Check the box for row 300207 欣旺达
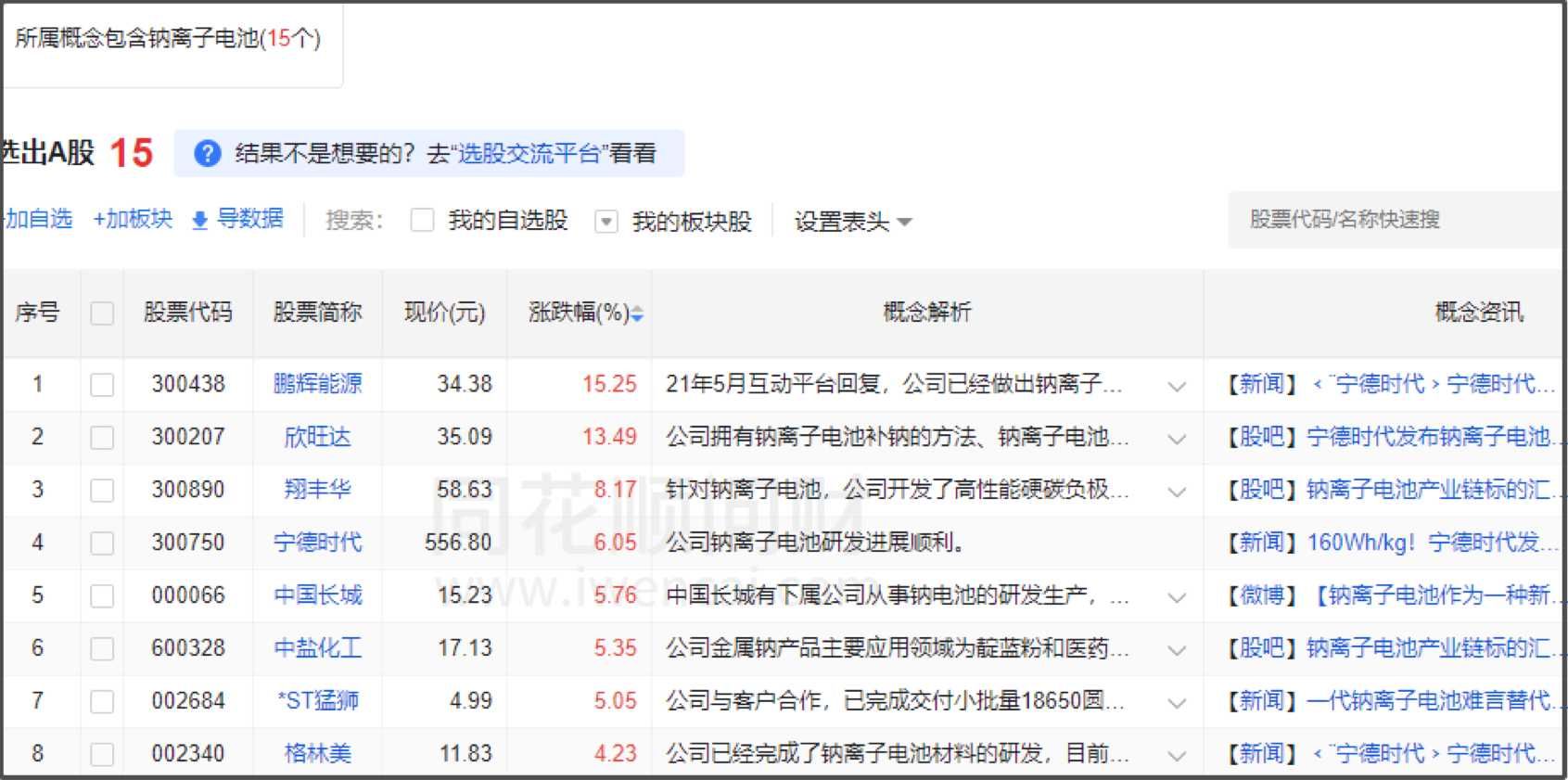The image size is (1568, 780). [102, 437]
